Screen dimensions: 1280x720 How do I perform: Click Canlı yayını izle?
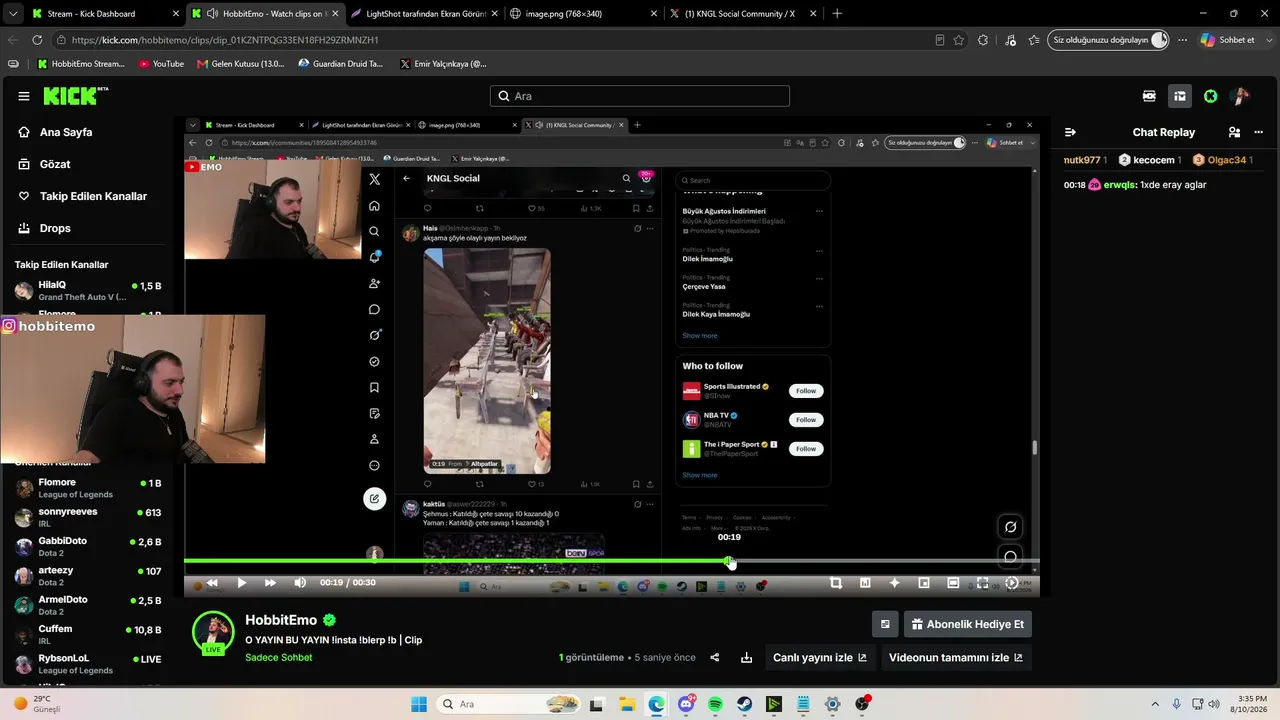click(819, 657)
